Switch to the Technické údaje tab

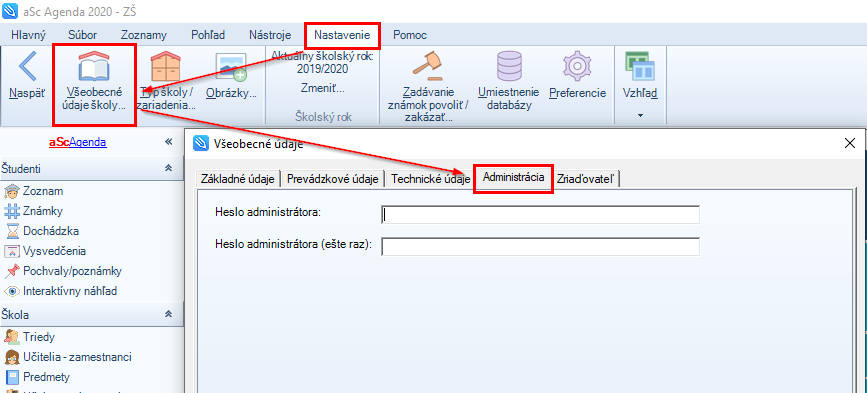pyautogui.click(x=431, y=179)
